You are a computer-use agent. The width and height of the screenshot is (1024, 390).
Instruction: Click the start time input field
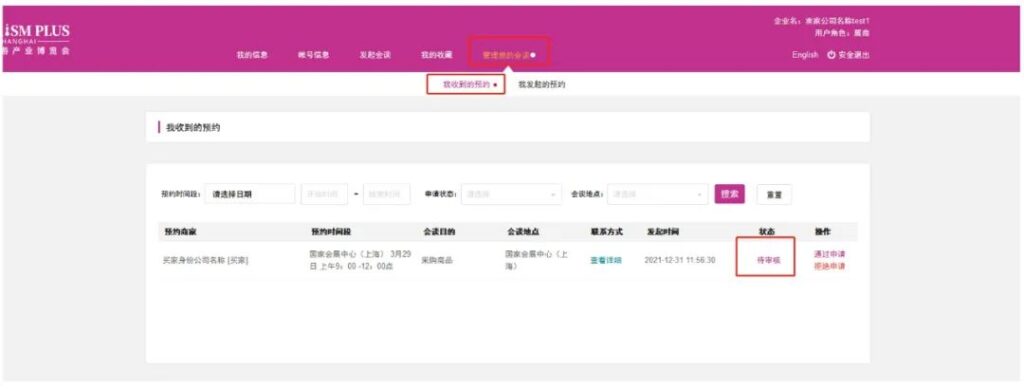324,194
